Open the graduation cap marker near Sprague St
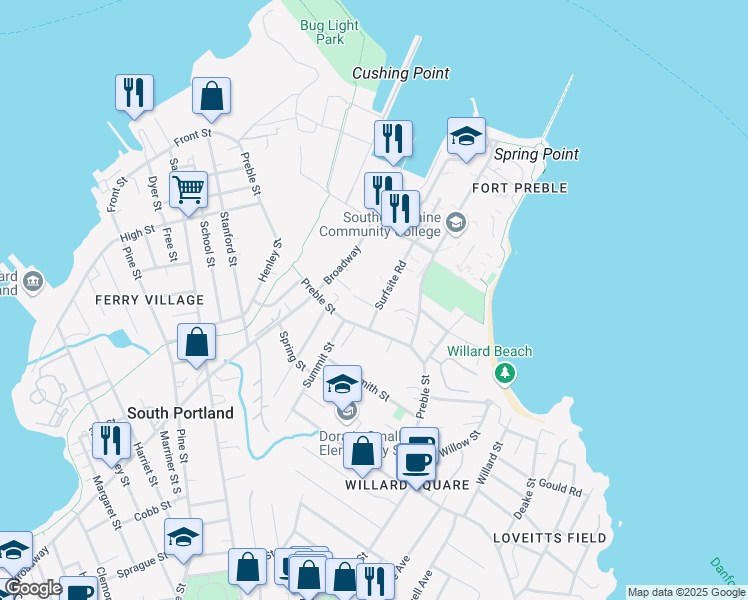748x600 pixels. [183, 537]
